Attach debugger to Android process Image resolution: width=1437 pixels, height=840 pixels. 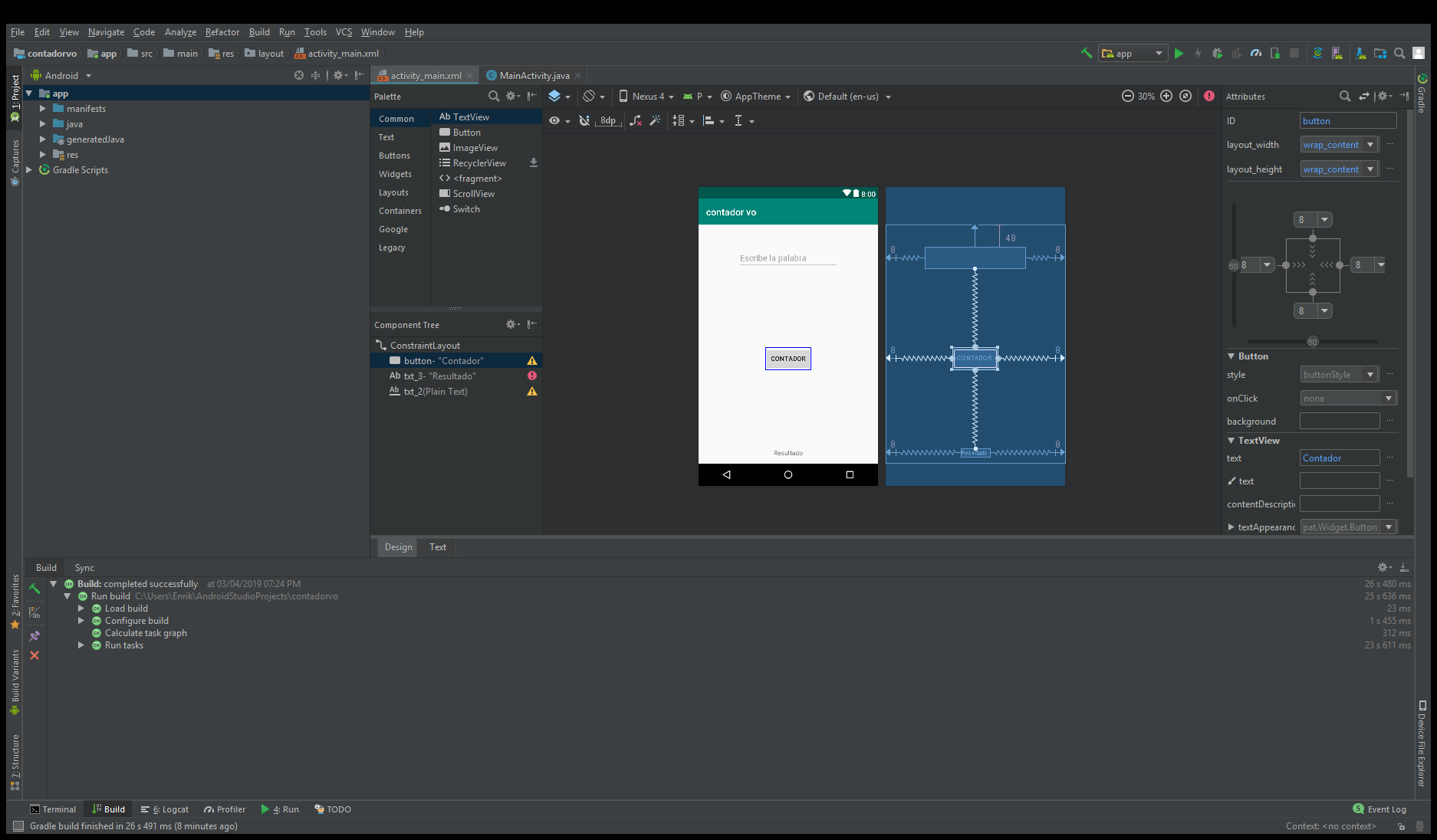click(x=1275, y=53)
